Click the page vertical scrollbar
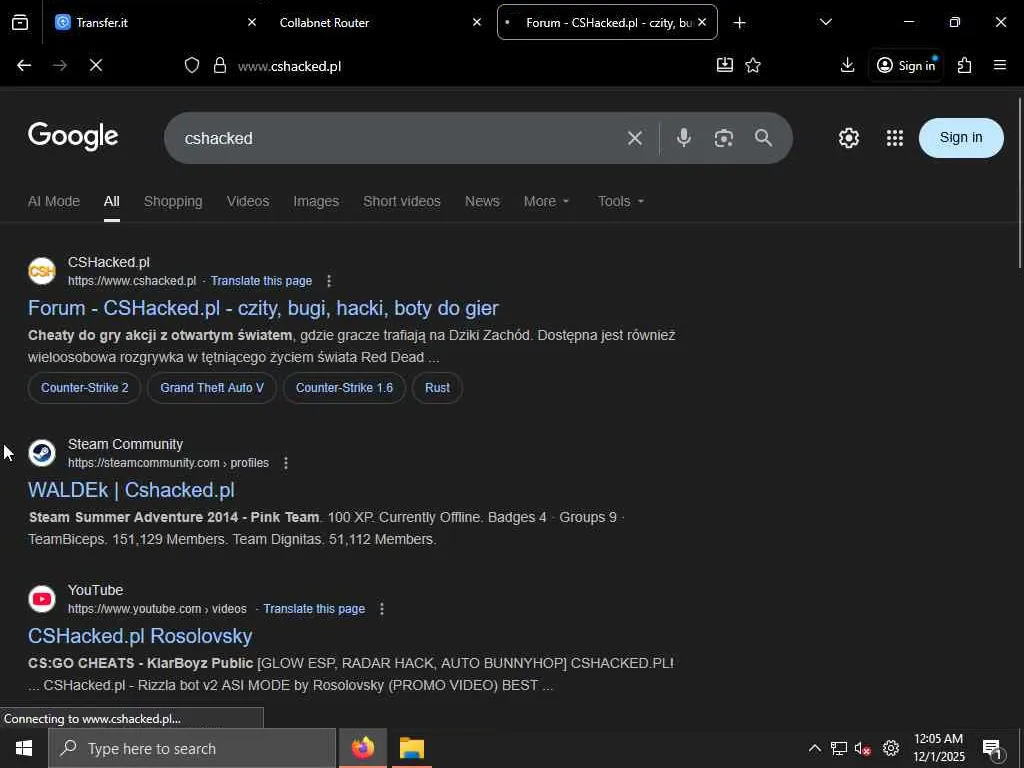Viewport: 1024px width, 768px height. point(1019,183)
